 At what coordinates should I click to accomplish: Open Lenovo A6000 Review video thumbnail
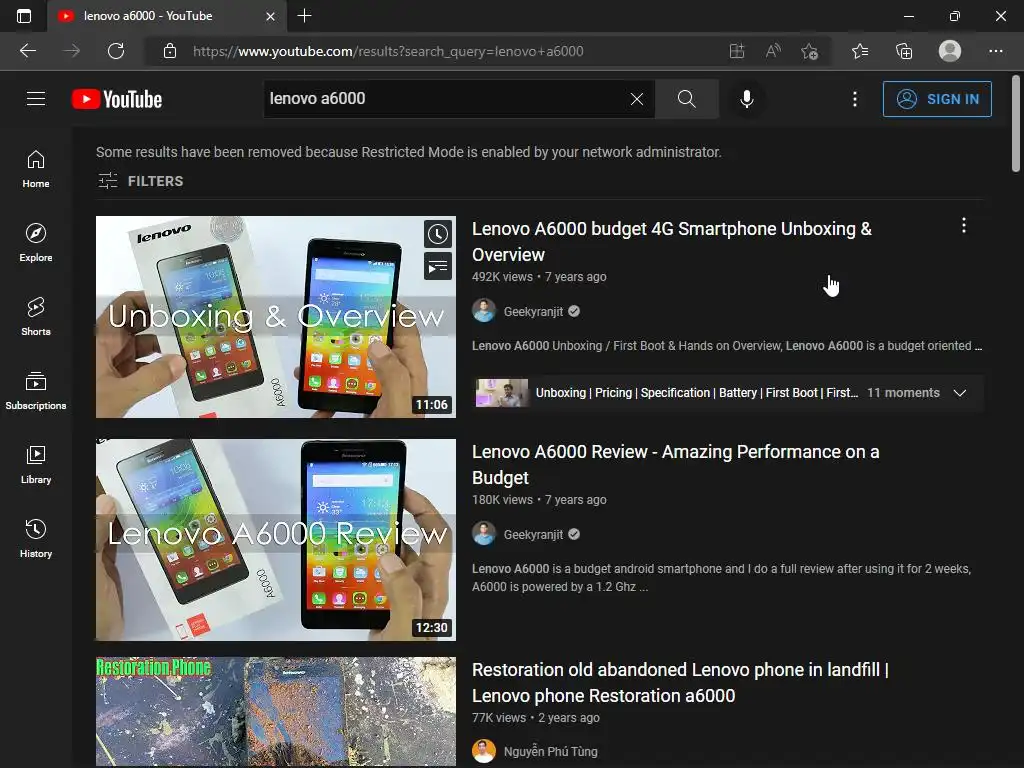(x=276, y=539)
